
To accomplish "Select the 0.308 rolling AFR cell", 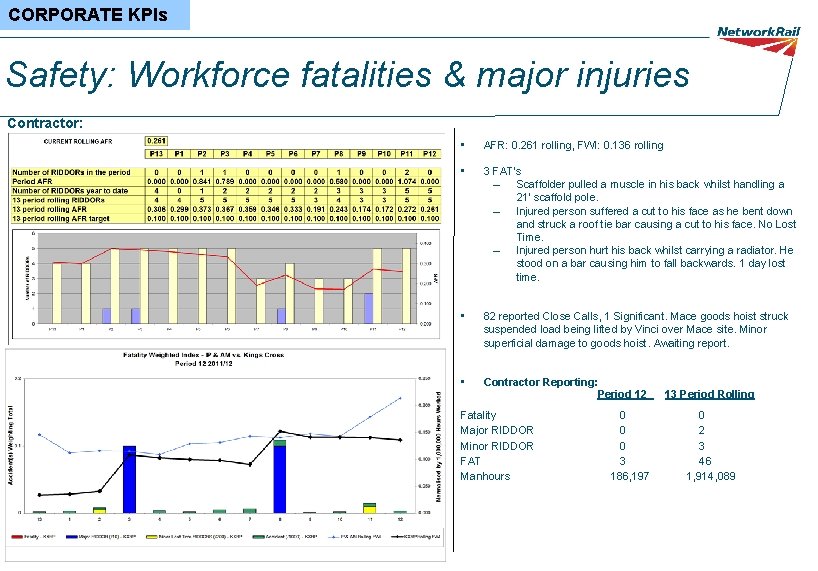I will pos(156,209).
